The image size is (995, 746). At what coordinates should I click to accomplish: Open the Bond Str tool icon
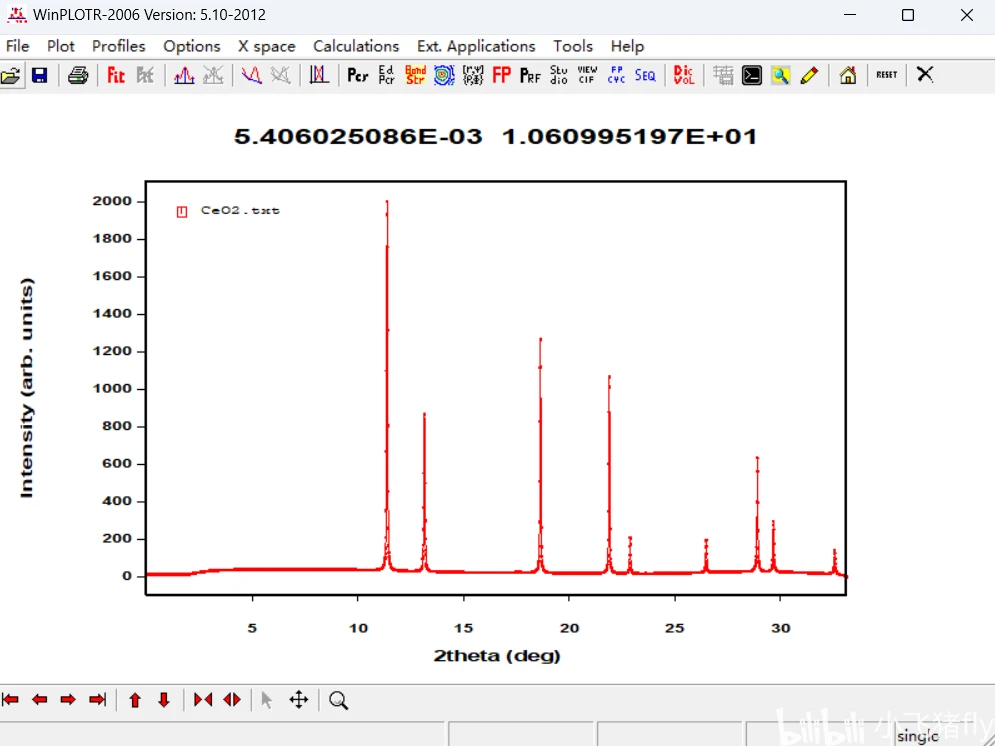(415, 75)
